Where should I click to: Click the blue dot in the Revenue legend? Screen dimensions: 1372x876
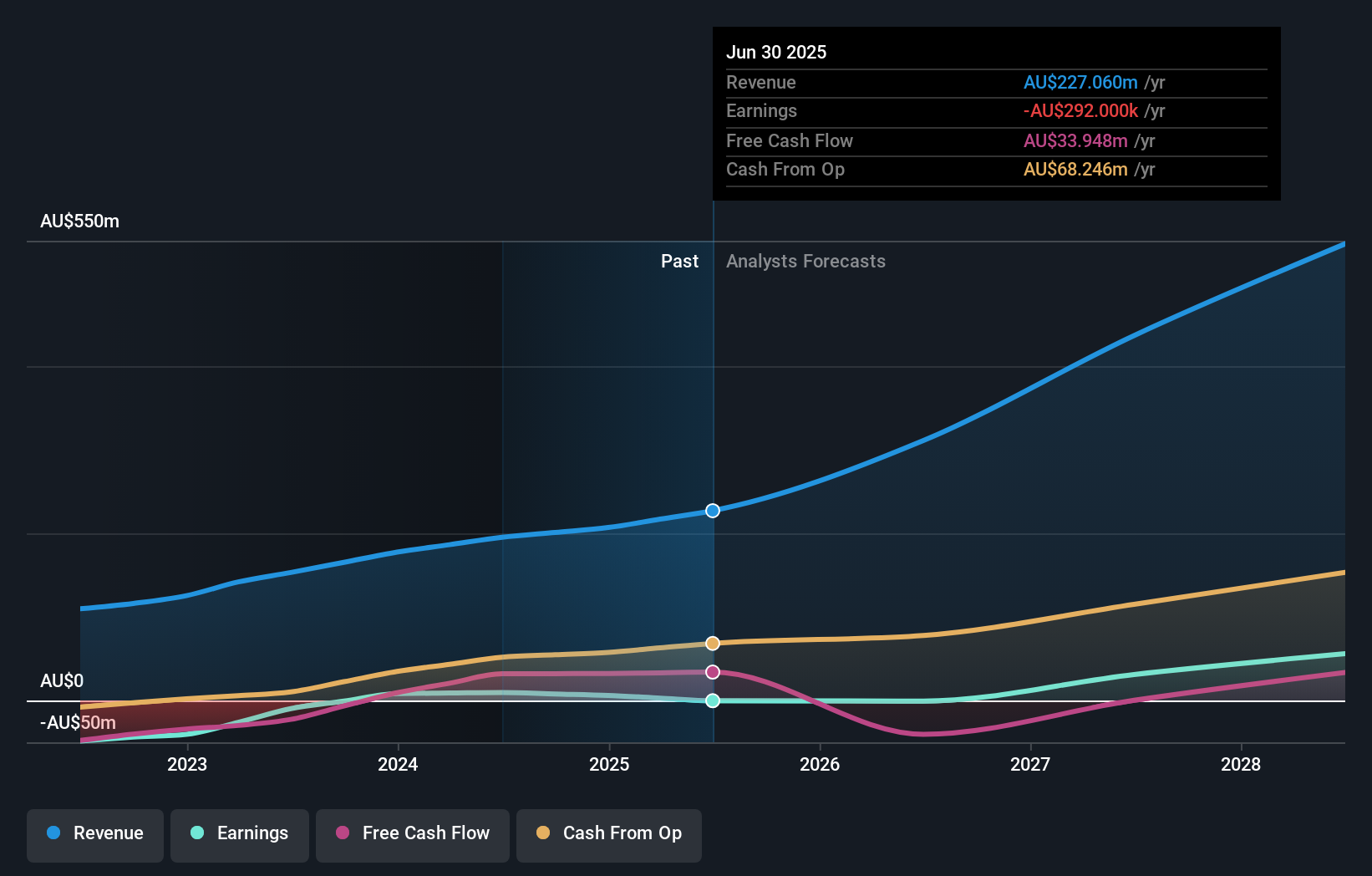click(54, 833)
